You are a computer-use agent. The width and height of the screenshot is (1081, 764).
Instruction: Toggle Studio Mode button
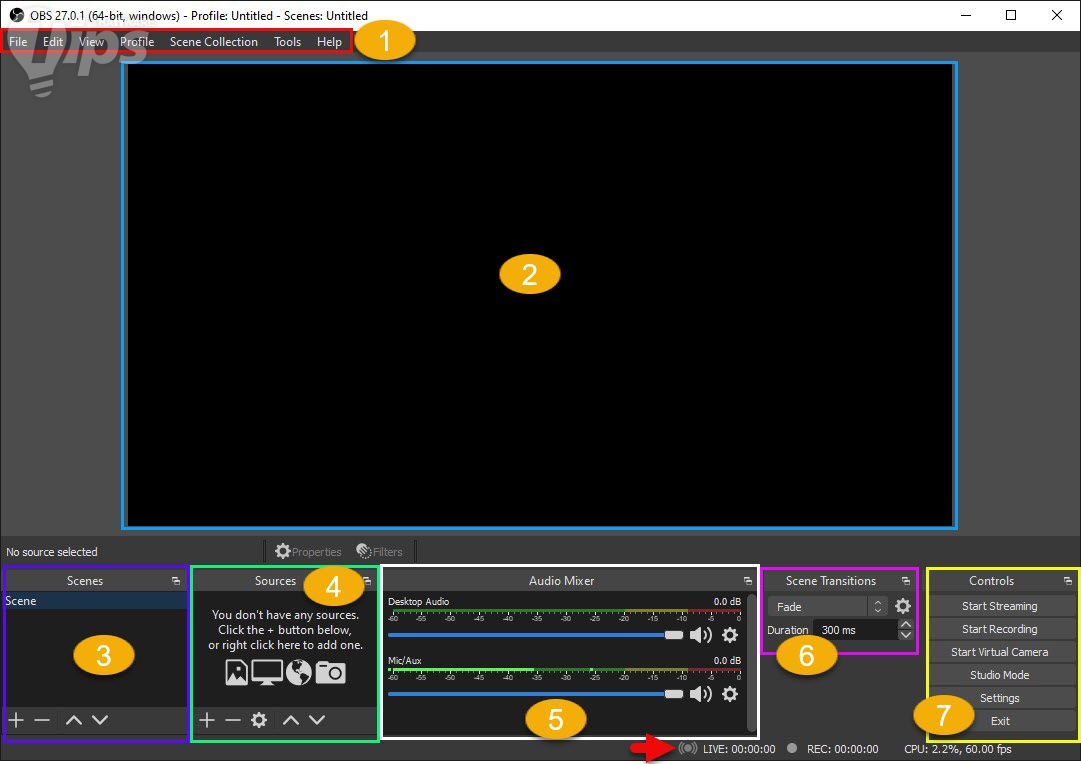point(1000,675)
